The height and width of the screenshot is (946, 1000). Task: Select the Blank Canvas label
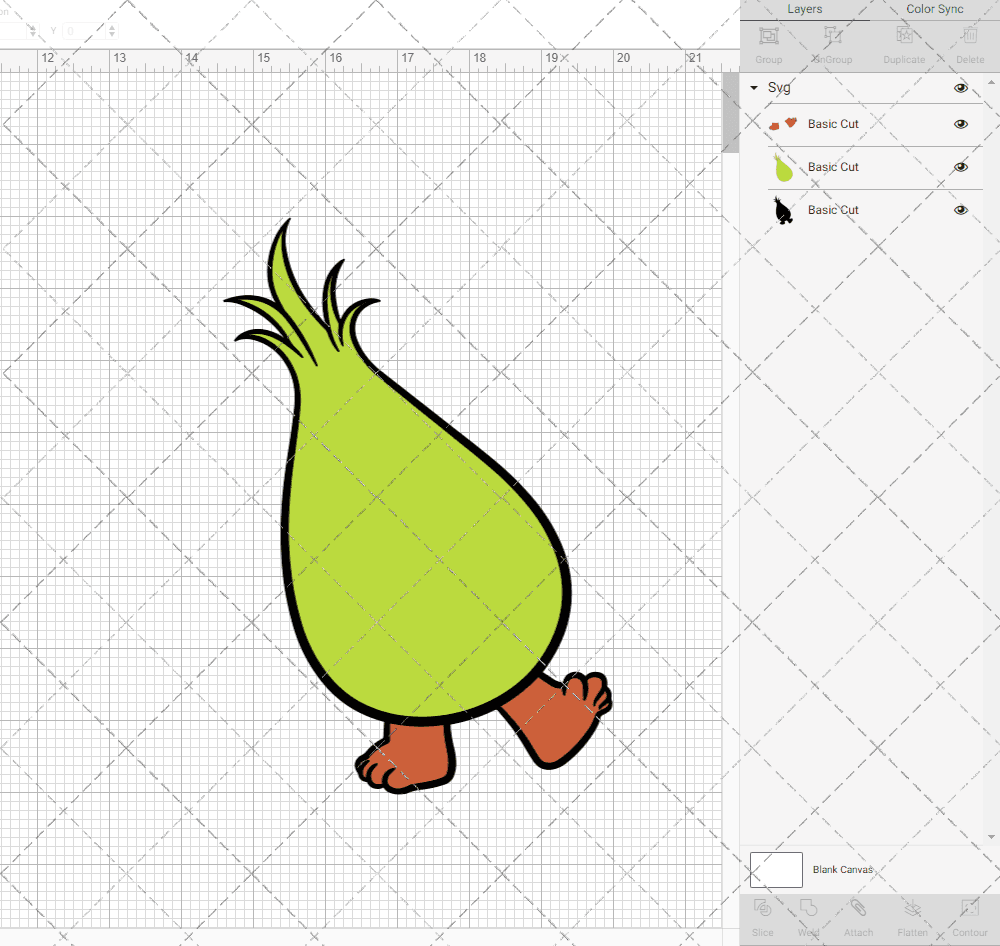coord(842,869)
